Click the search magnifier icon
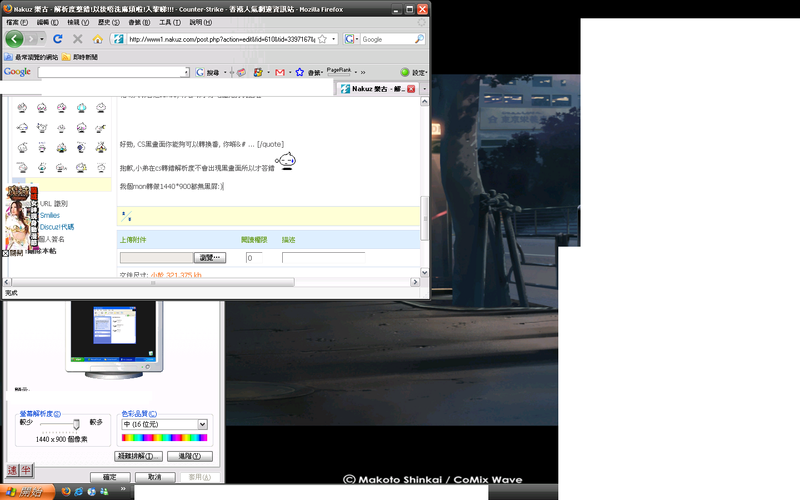 coord(419,39)
